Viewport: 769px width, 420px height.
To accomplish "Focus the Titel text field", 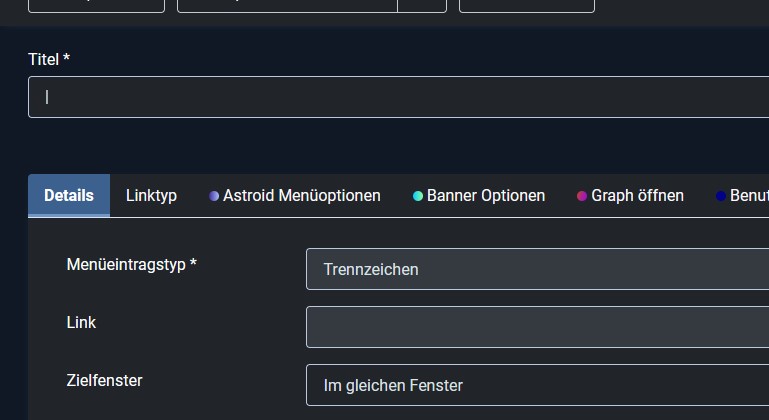I will (398, 97).
